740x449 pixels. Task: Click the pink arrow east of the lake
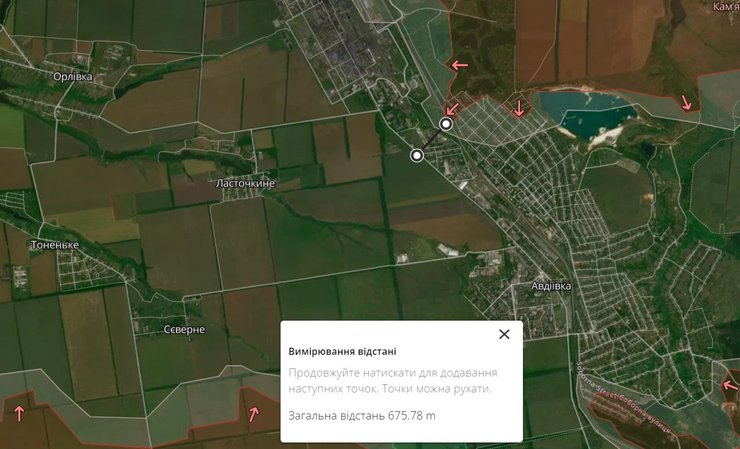point(687,102)
